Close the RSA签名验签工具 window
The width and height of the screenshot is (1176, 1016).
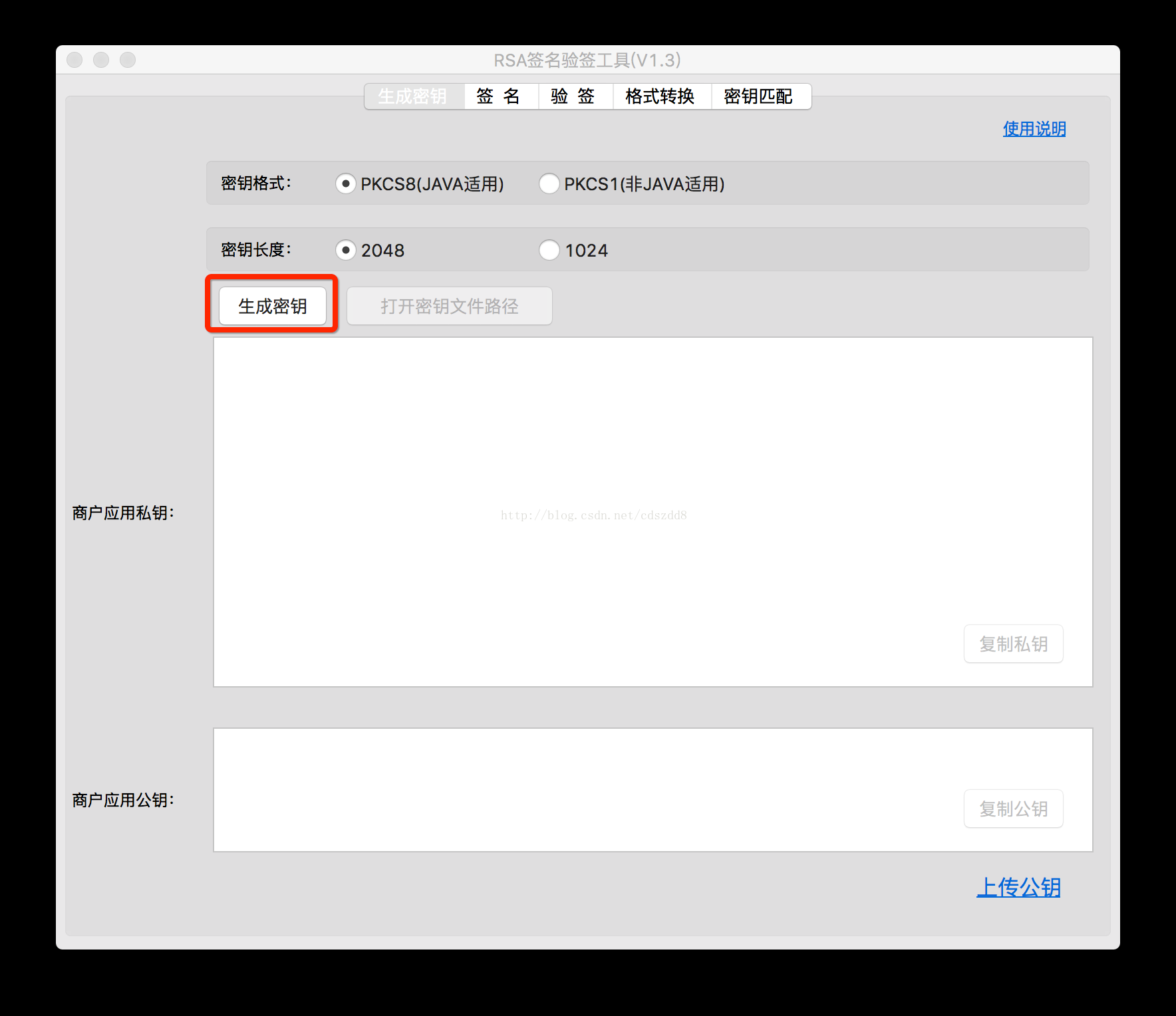[x=74, y=60]
